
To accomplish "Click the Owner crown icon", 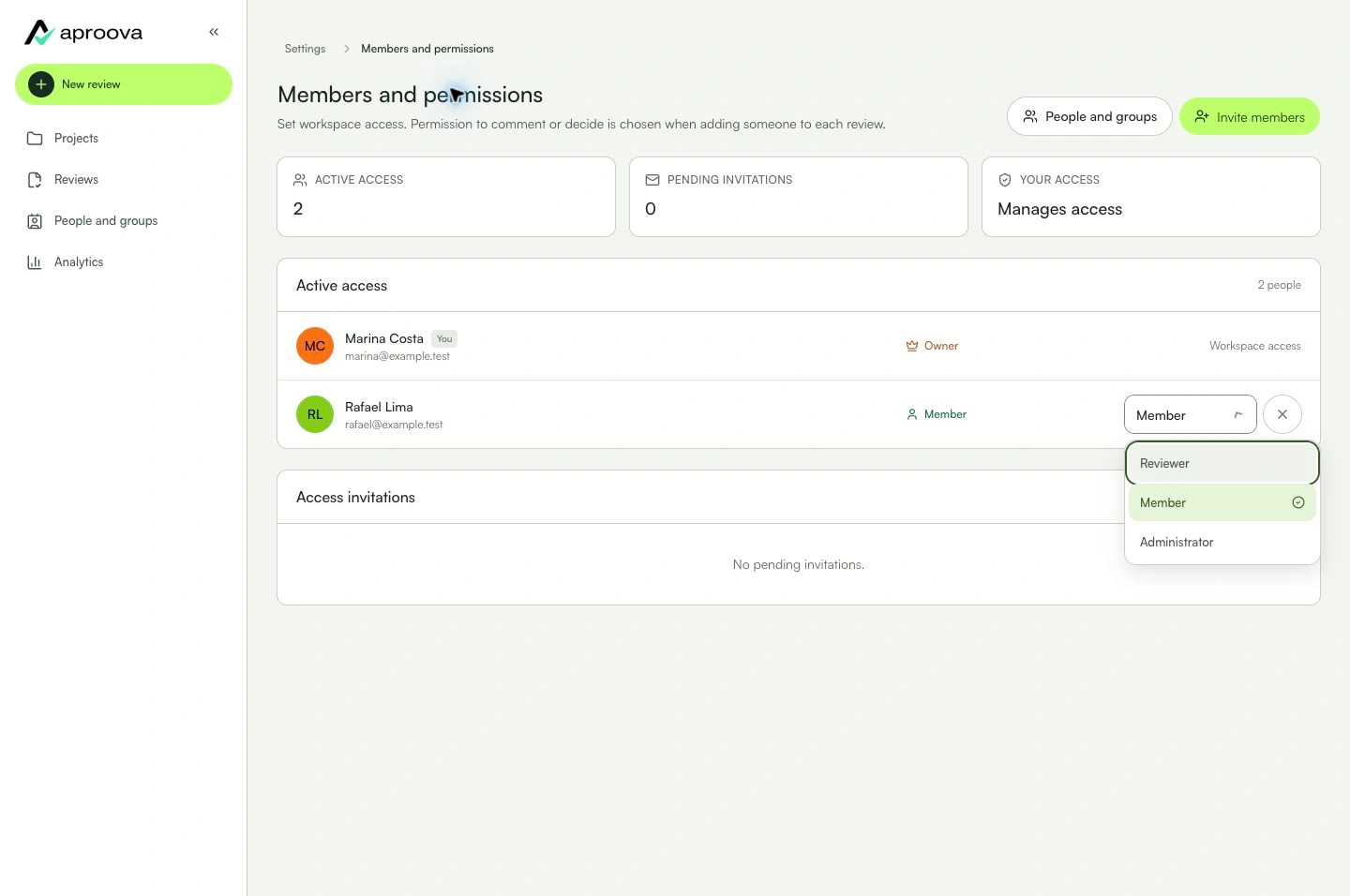I will [x=911, y=346].
